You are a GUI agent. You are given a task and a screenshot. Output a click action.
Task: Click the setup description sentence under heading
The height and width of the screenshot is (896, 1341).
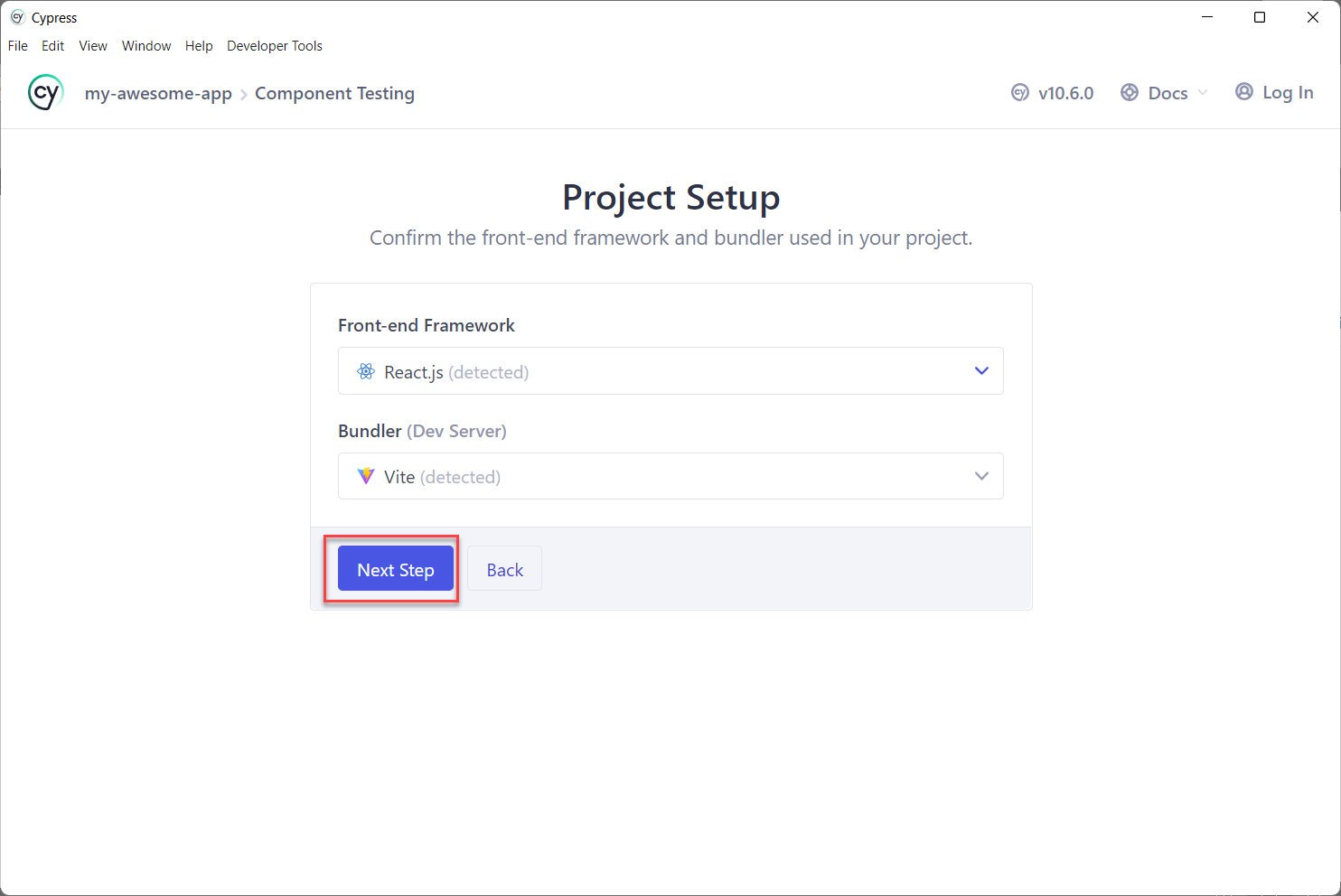671,238
